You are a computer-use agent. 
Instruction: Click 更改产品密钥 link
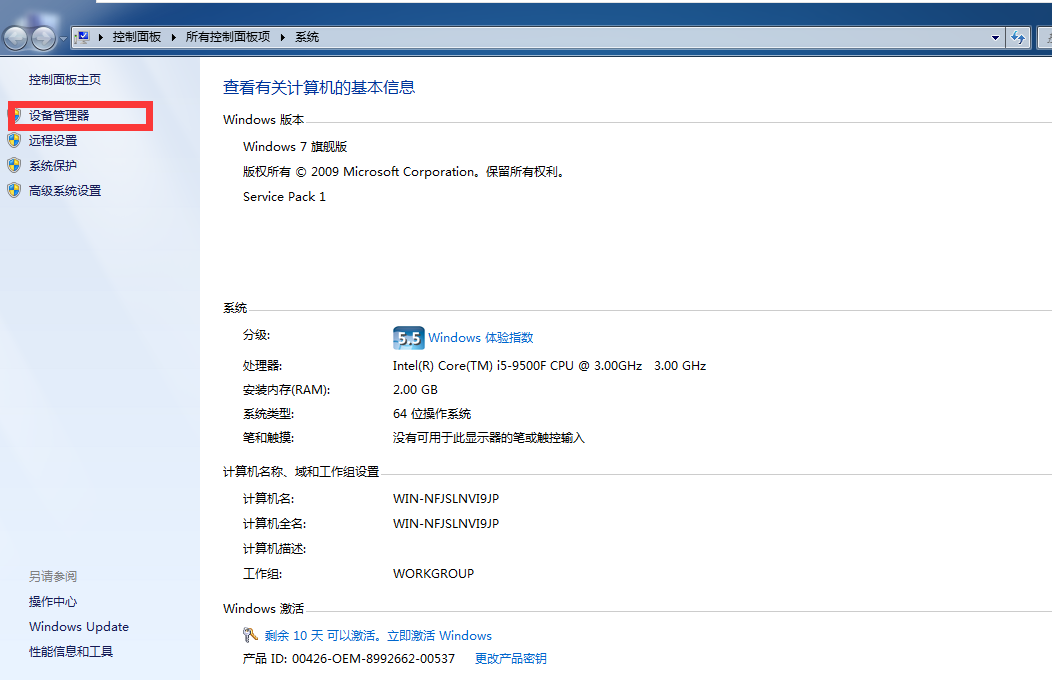(510, 659)
